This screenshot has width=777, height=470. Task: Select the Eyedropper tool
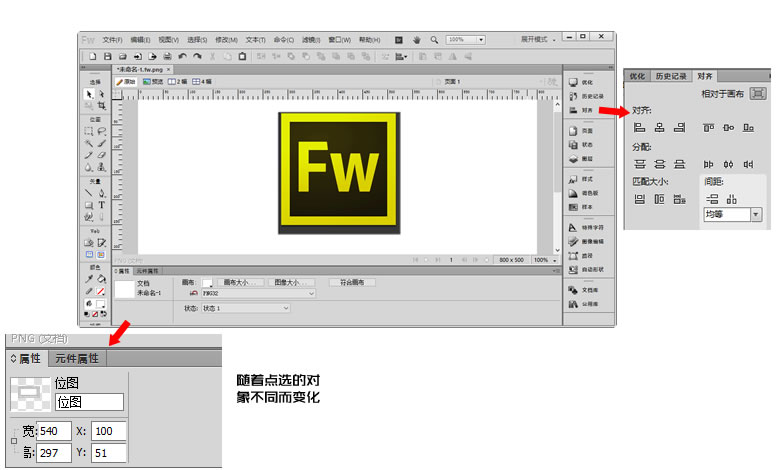click(89, 279)
